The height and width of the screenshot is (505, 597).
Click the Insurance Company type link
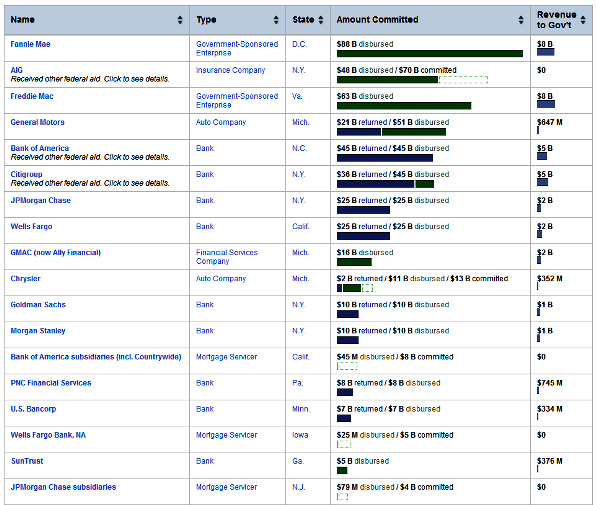(230, 70)
